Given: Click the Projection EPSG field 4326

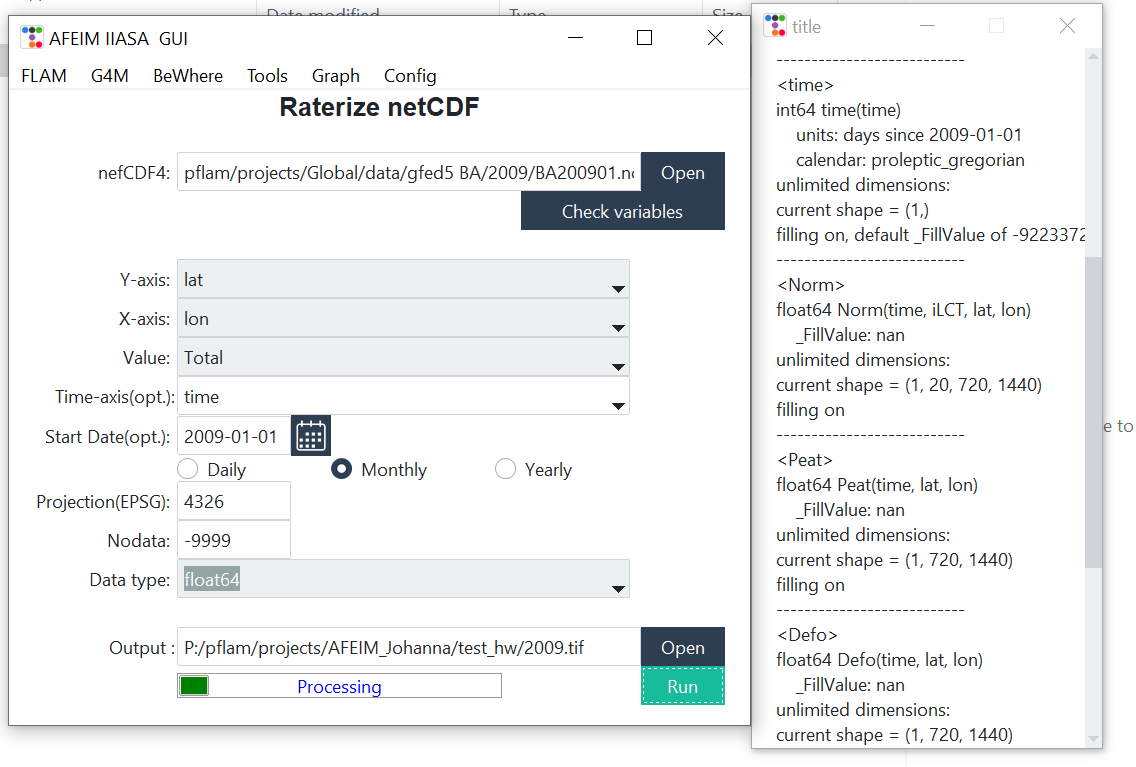Looking at the screenshot, I should point(234,501).
